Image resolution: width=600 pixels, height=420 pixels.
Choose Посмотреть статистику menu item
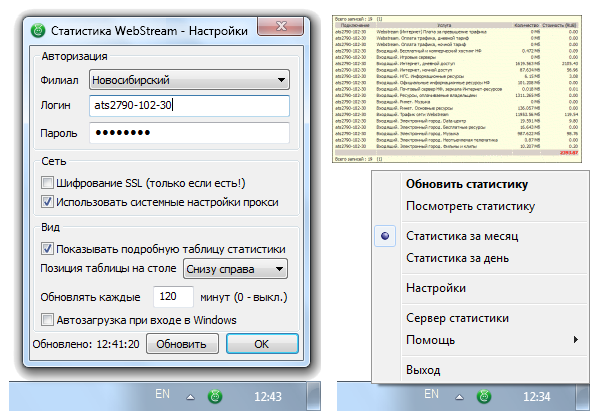click(x=470, y=206)
